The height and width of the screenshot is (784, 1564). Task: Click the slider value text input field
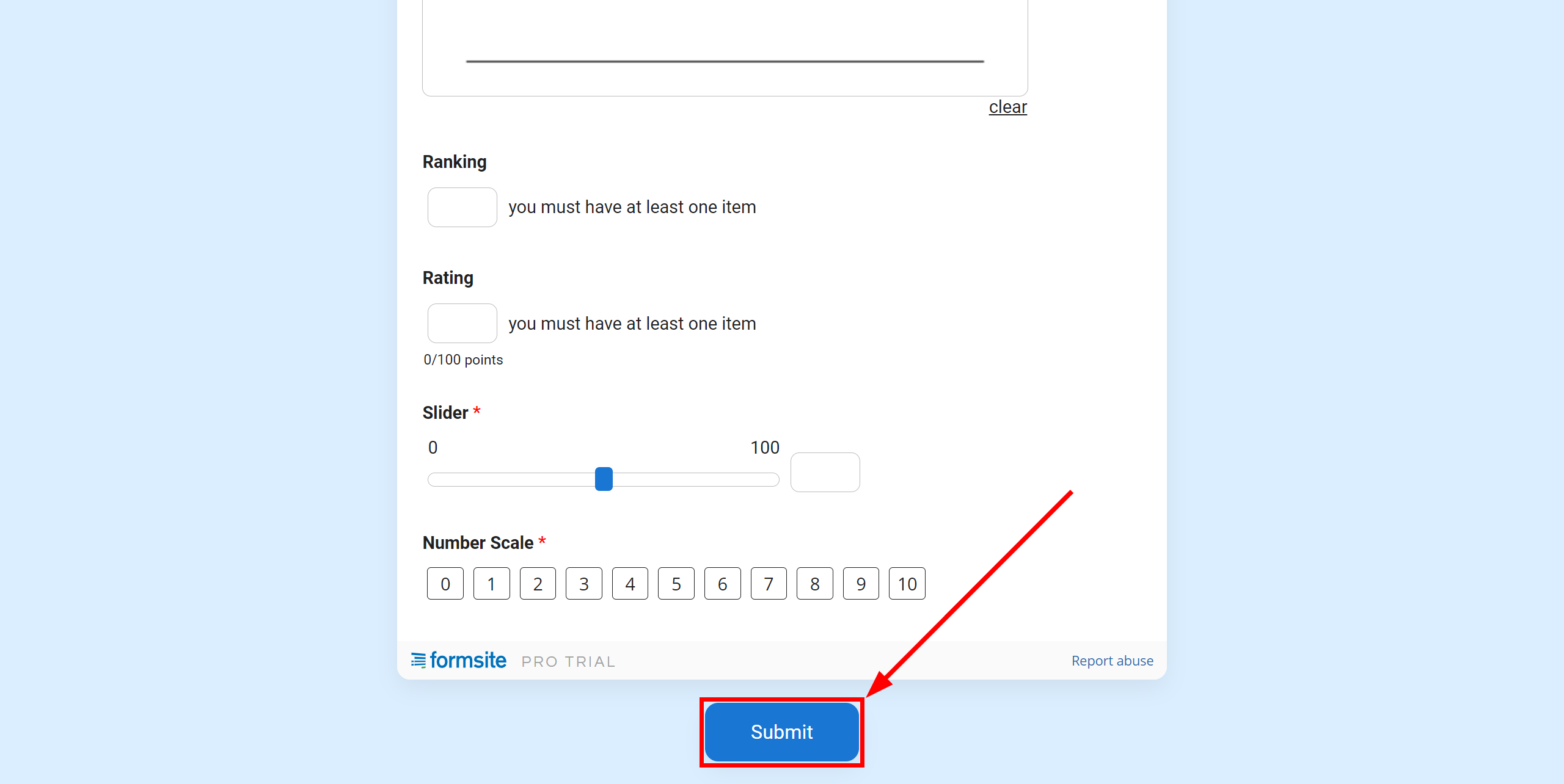825,472
